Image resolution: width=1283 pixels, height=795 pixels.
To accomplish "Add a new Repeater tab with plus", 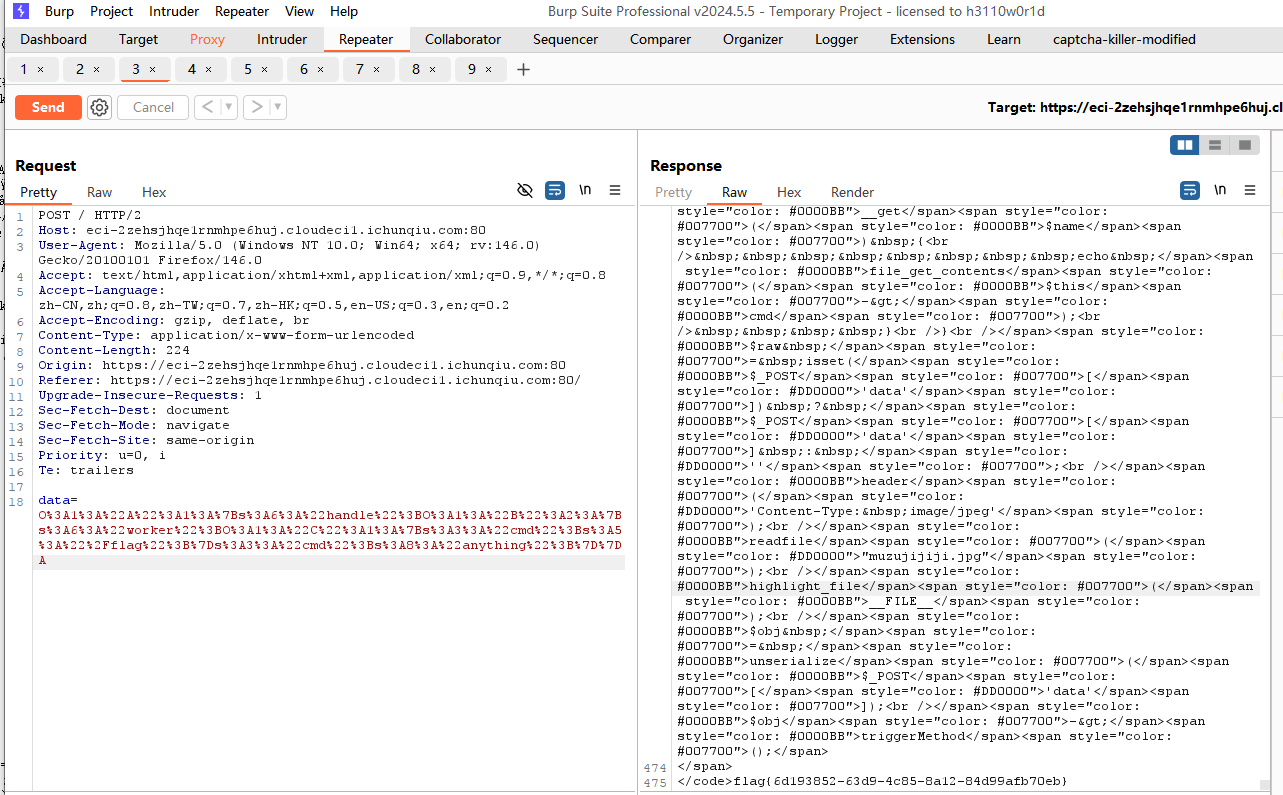I will point(523,69).
